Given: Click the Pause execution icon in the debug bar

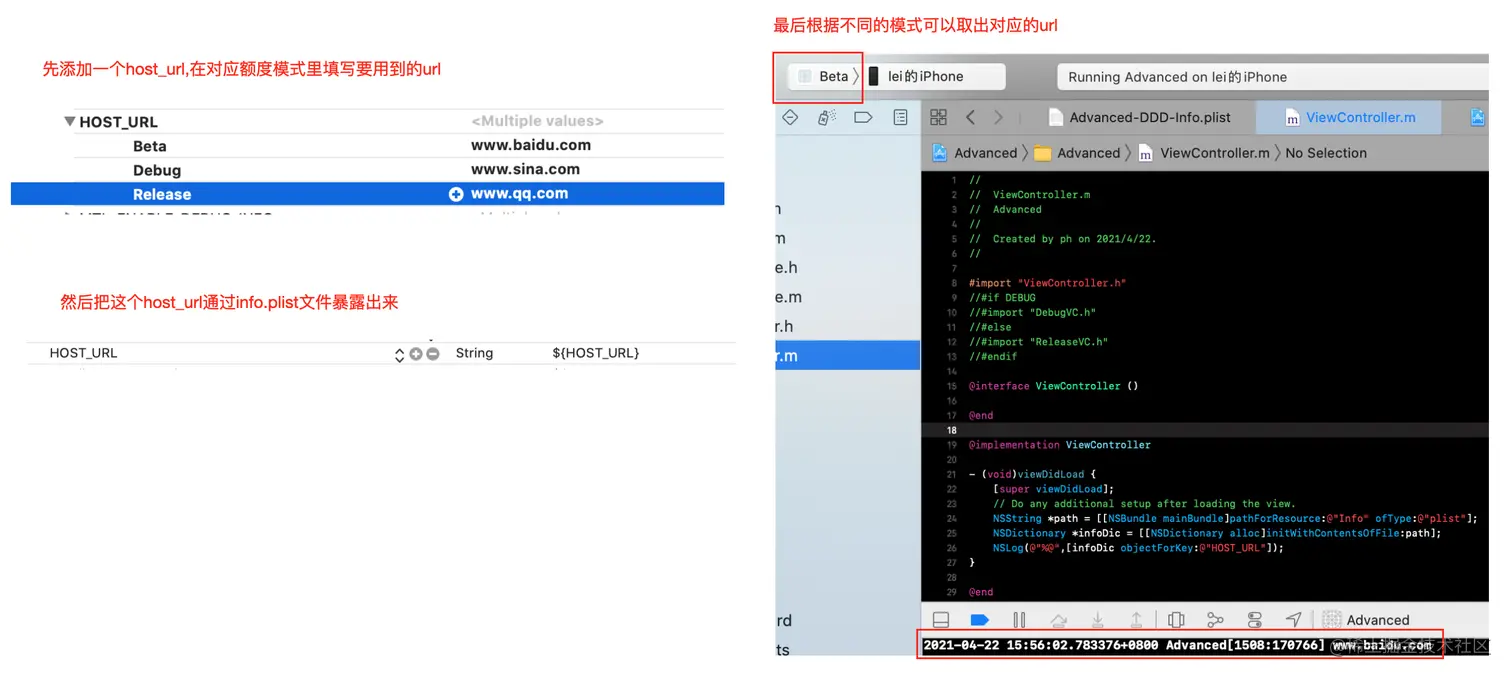Looking at the screenshot, I should [1019, 619].
